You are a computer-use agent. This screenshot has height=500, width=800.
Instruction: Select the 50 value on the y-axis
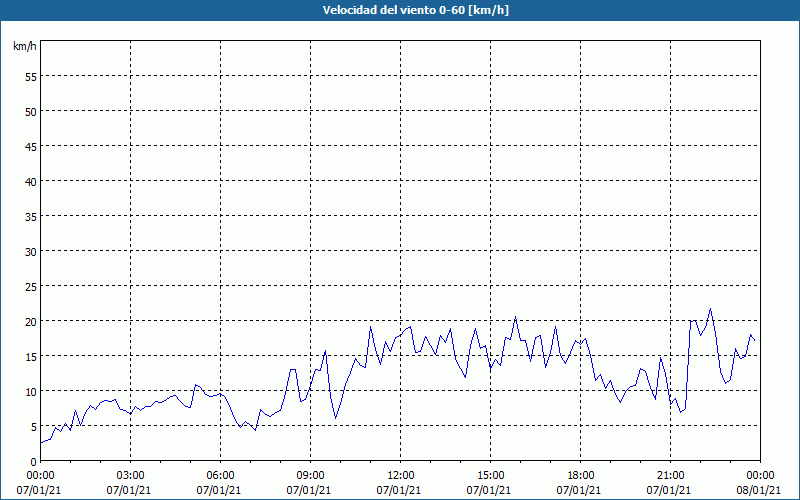coord(31,111)
